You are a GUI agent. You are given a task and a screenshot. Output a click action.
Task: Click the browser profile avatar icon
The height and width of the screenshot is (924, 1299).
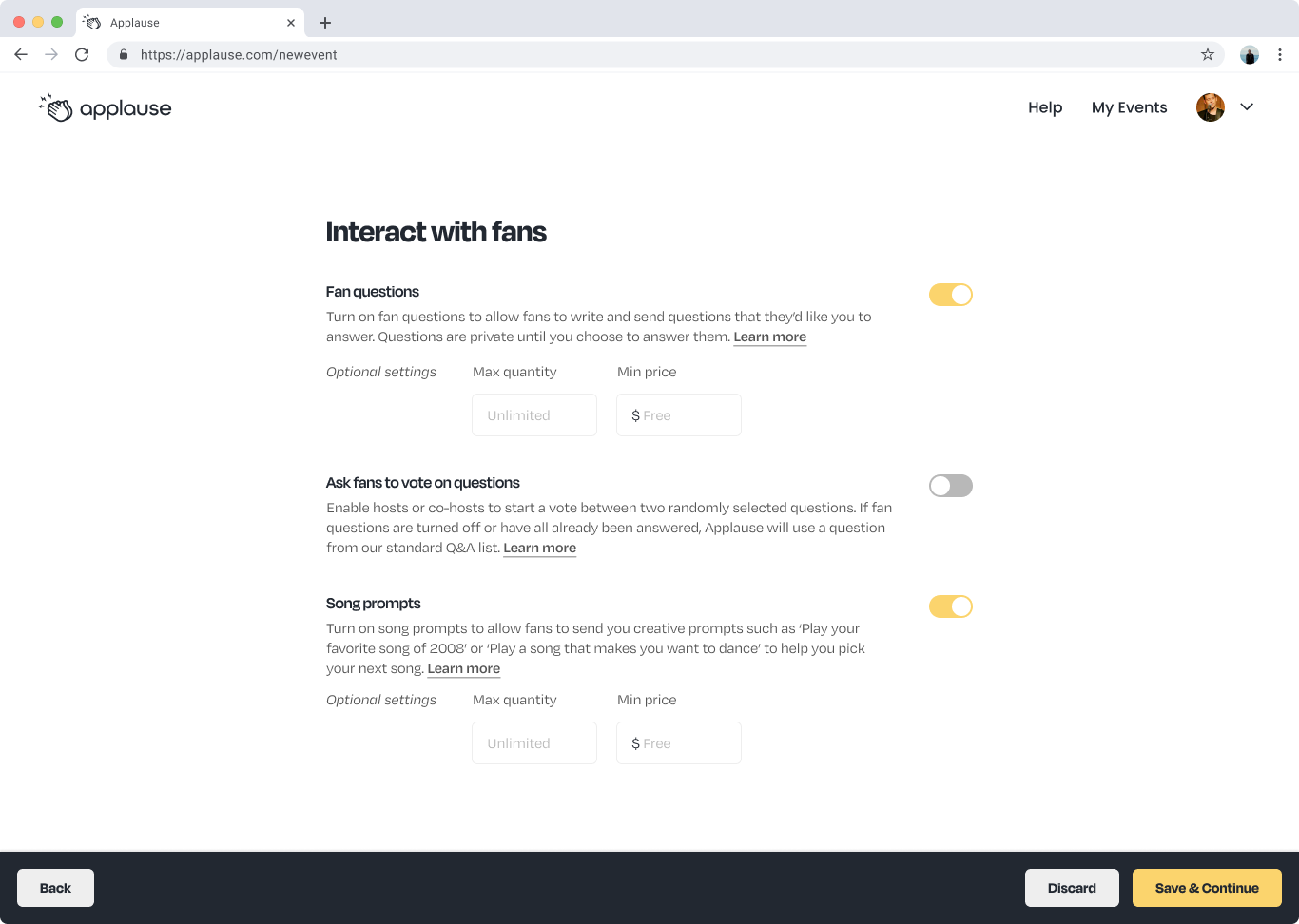coord(1250,54)
